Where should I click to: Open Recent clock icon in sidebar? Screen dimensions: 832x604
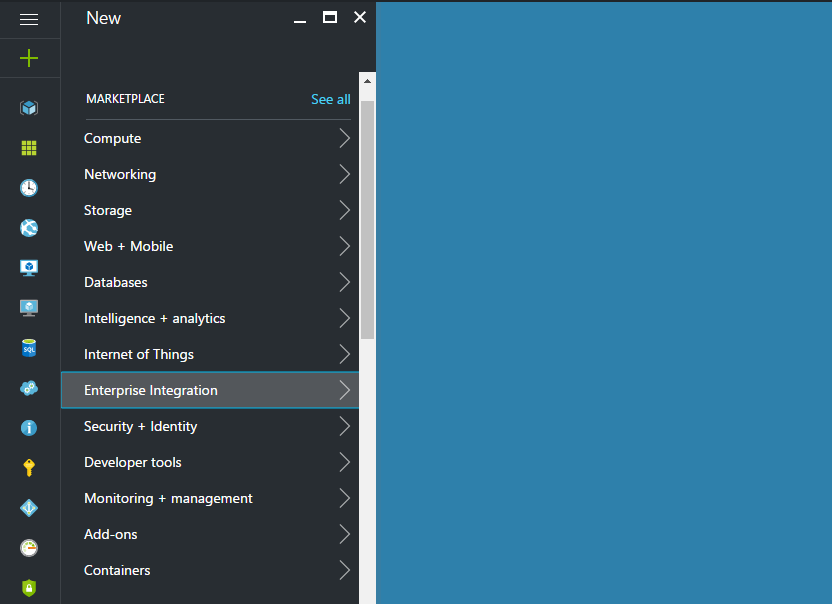click(x=29, y=188)
